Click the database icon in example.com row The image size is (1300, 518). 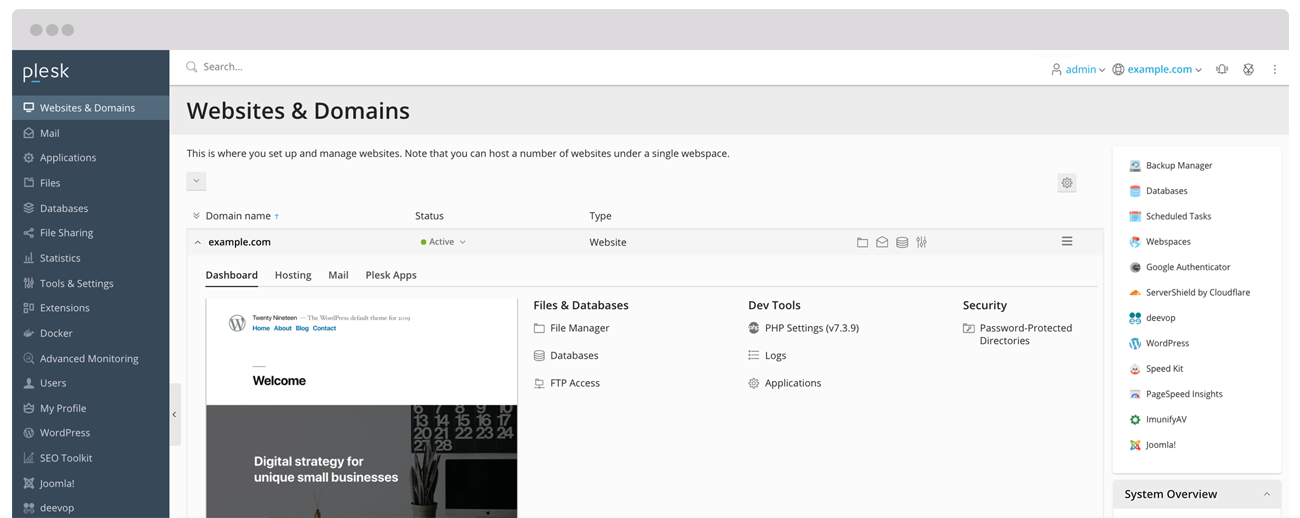(902, 242)
